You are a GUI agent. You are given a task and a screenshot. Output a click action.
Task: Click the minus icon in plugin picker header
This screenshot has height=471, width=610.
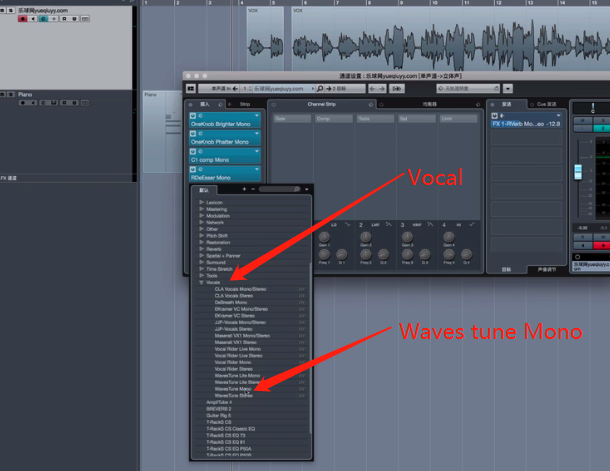253,189
